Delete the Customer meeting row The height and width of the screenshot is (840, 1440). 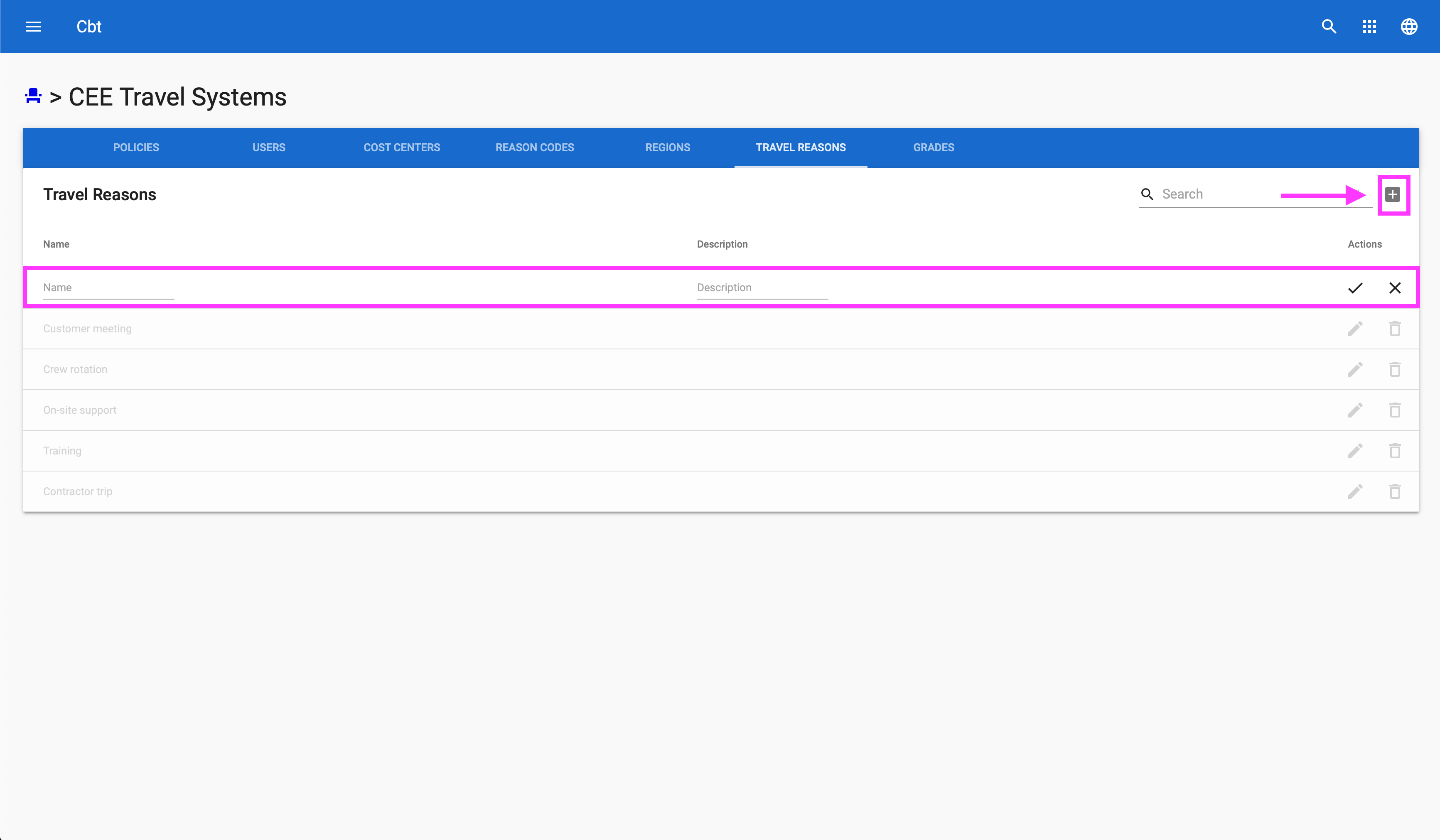(x=1395, y=329)
